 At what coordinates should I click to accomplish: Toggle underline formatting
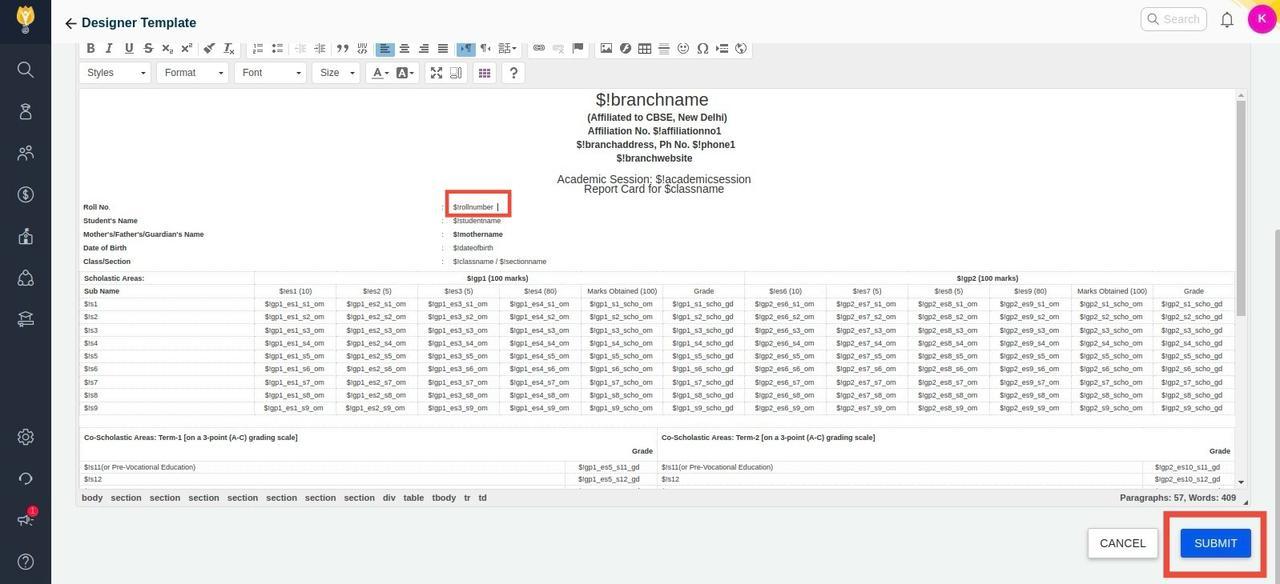pos(129,48)
